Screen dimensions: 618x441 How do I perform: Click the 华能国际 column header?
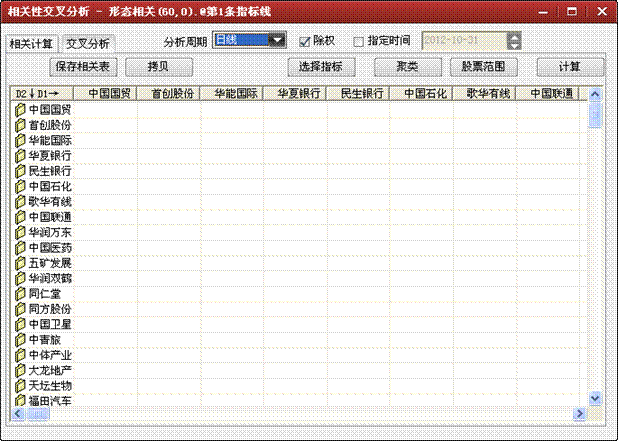(232, 93)
